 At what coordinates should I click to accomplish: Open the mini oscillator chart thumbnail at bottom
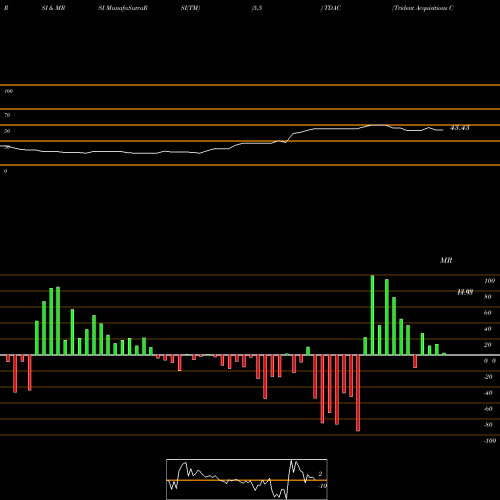coord(247,479)
